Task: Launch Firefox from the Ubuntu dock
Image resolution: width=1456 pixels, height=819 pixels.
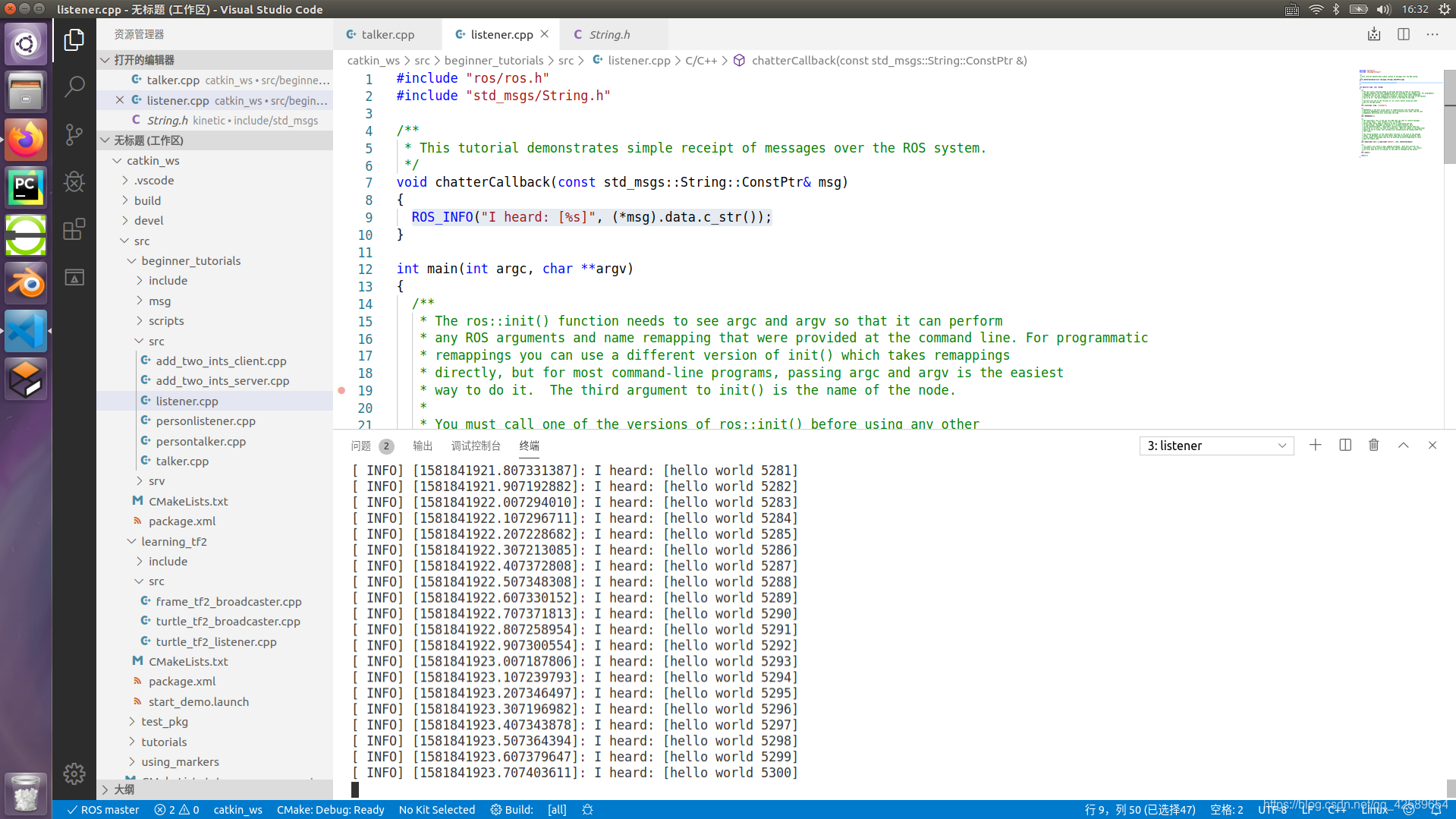Action: pos(26,139)
